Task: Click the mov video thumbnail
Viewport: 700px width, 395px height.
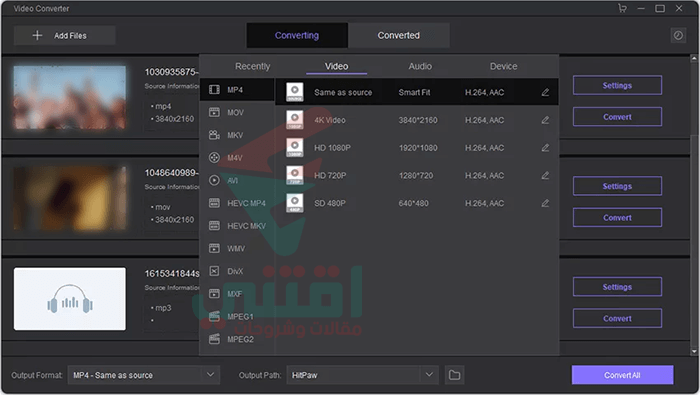Action: (70, 198)
